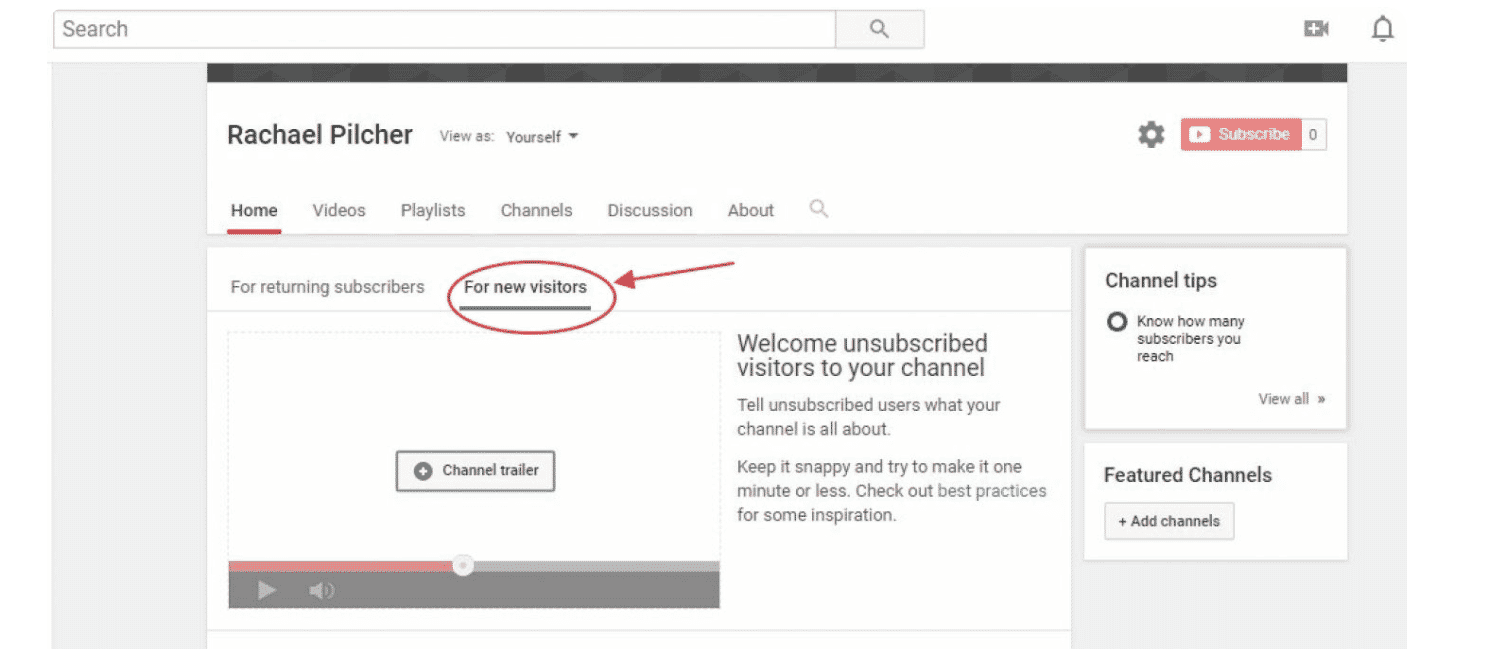The height and width of the screenshot is (649, 1501).
Task: Open View all channel tips
Action: click(x=1291, y=399)
